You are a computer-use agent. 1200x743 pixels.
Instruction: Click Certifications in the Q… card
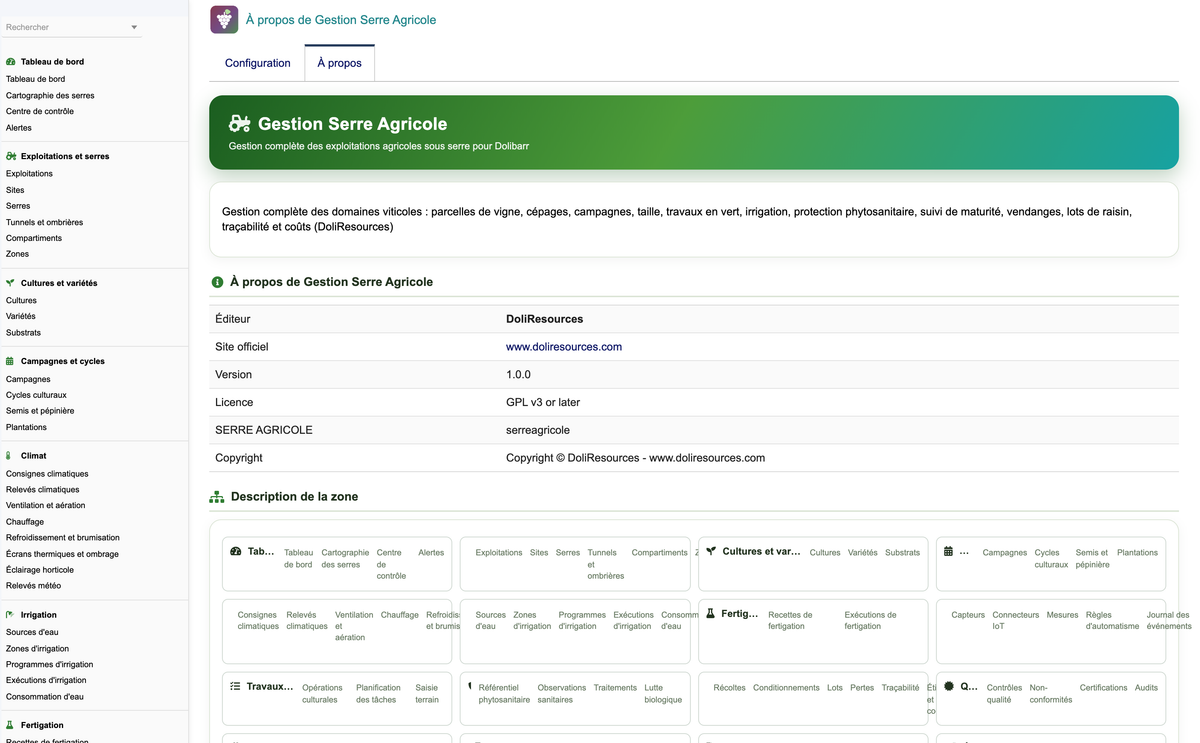point(1103,688)
